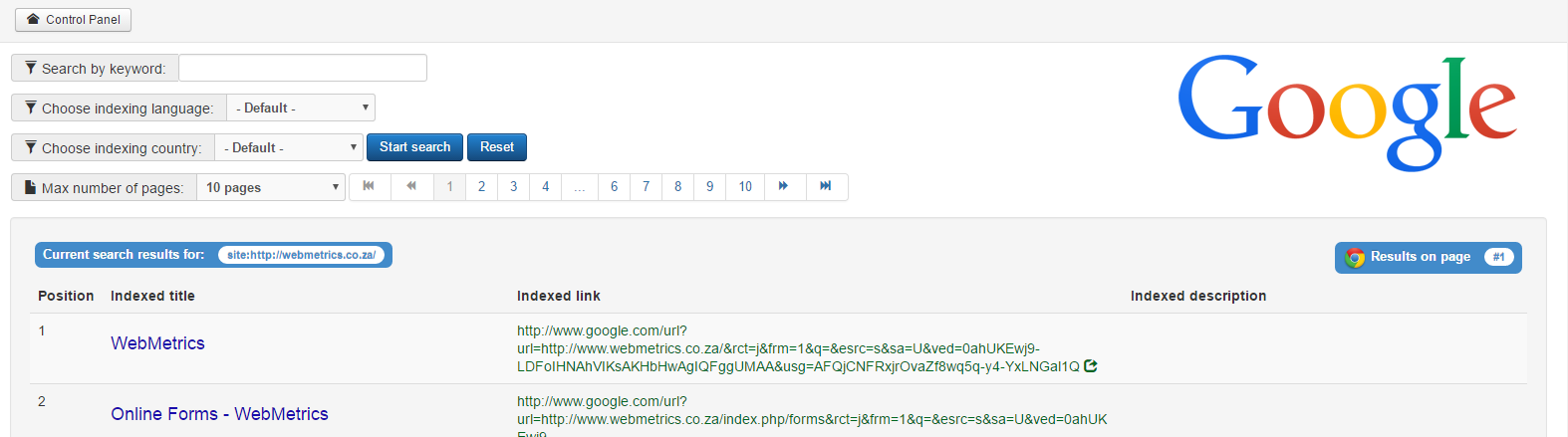Go to first page using pagination icon
1568x437 pixels.
coord(370,186)
